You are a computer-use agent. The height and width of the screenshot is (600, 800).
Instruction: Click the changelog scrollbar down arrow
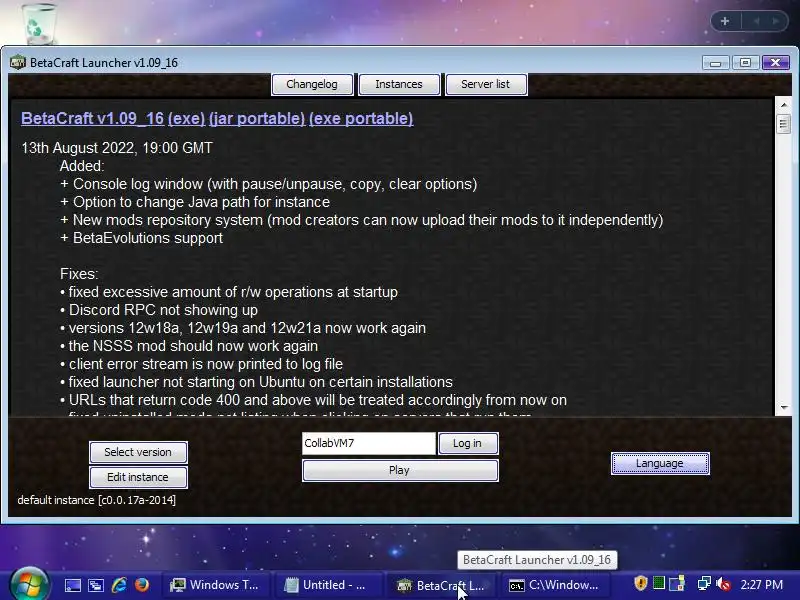[x=784, y=408]
